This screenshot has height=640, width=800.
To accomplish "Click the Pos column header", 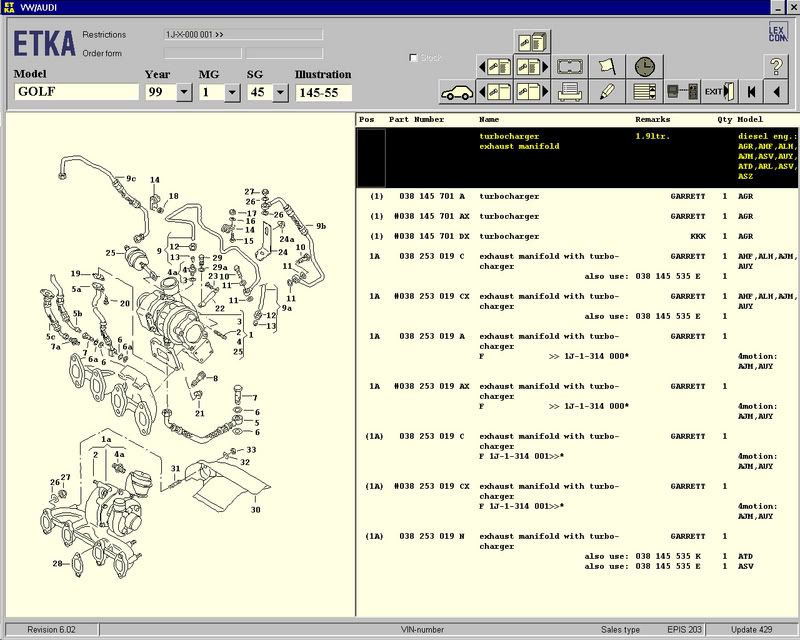I will pos(366,119).
